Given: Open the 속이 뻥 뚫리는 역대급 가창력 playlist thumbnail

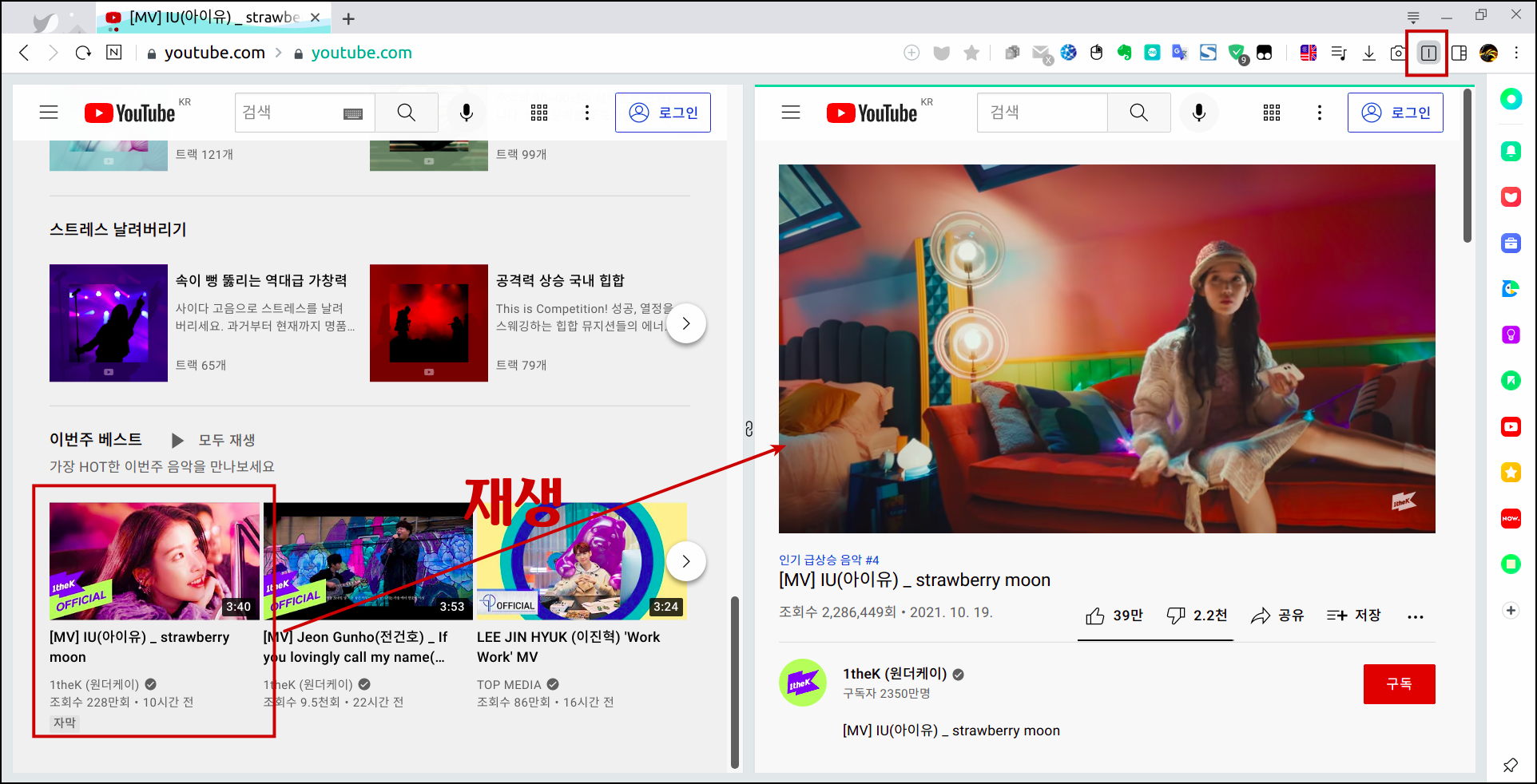Looking at the screenshot, I should 109,323.
